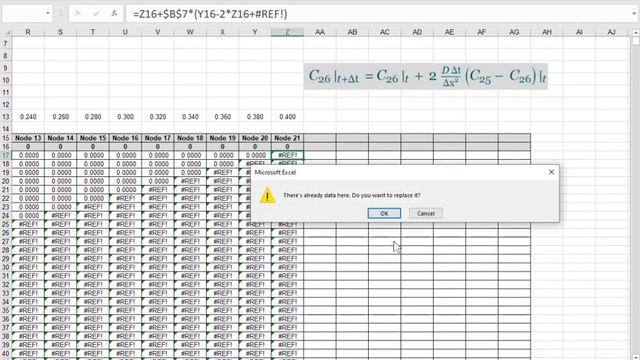Select column header X

point(222,32)
